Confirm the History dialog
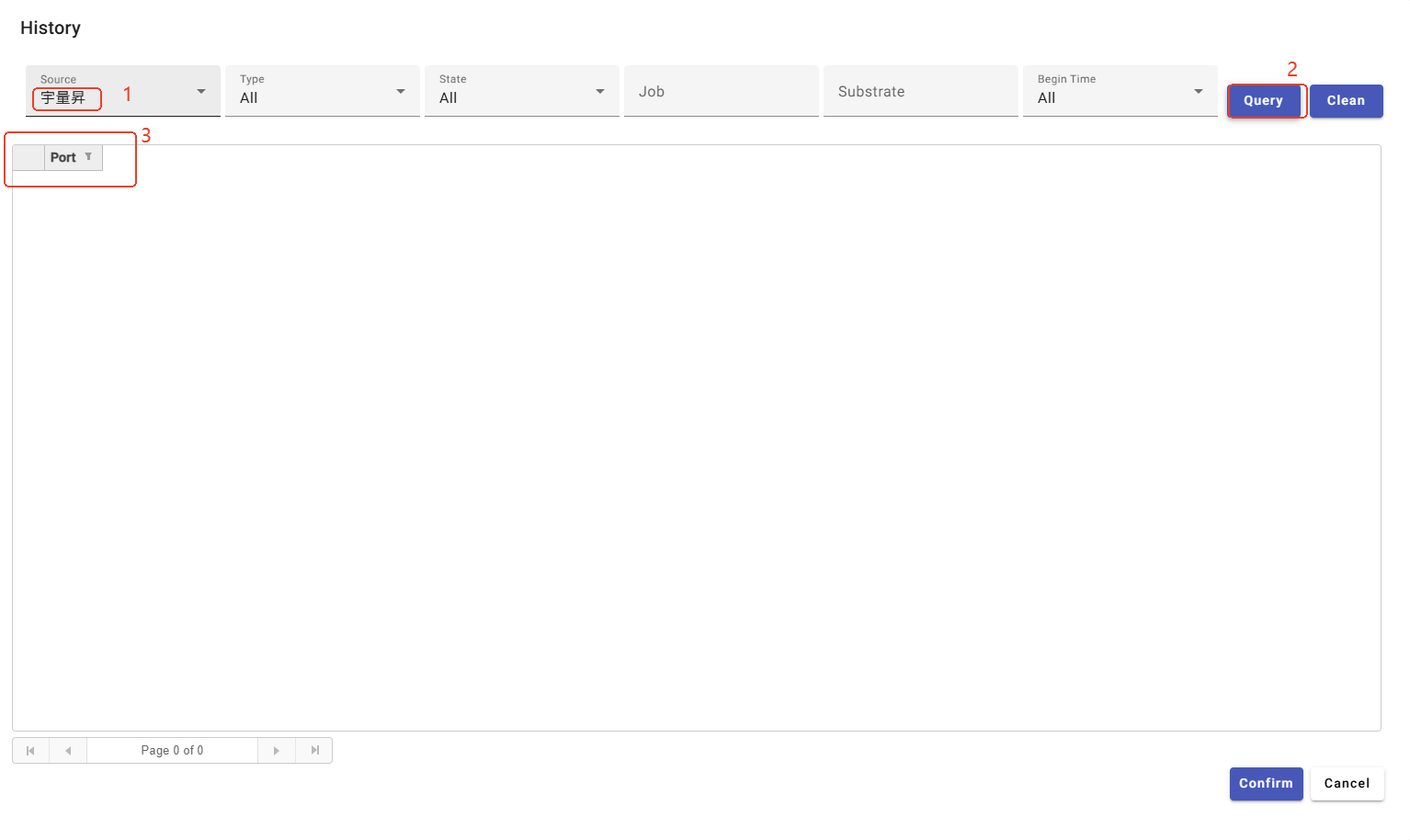 [x=1266, y=784]
